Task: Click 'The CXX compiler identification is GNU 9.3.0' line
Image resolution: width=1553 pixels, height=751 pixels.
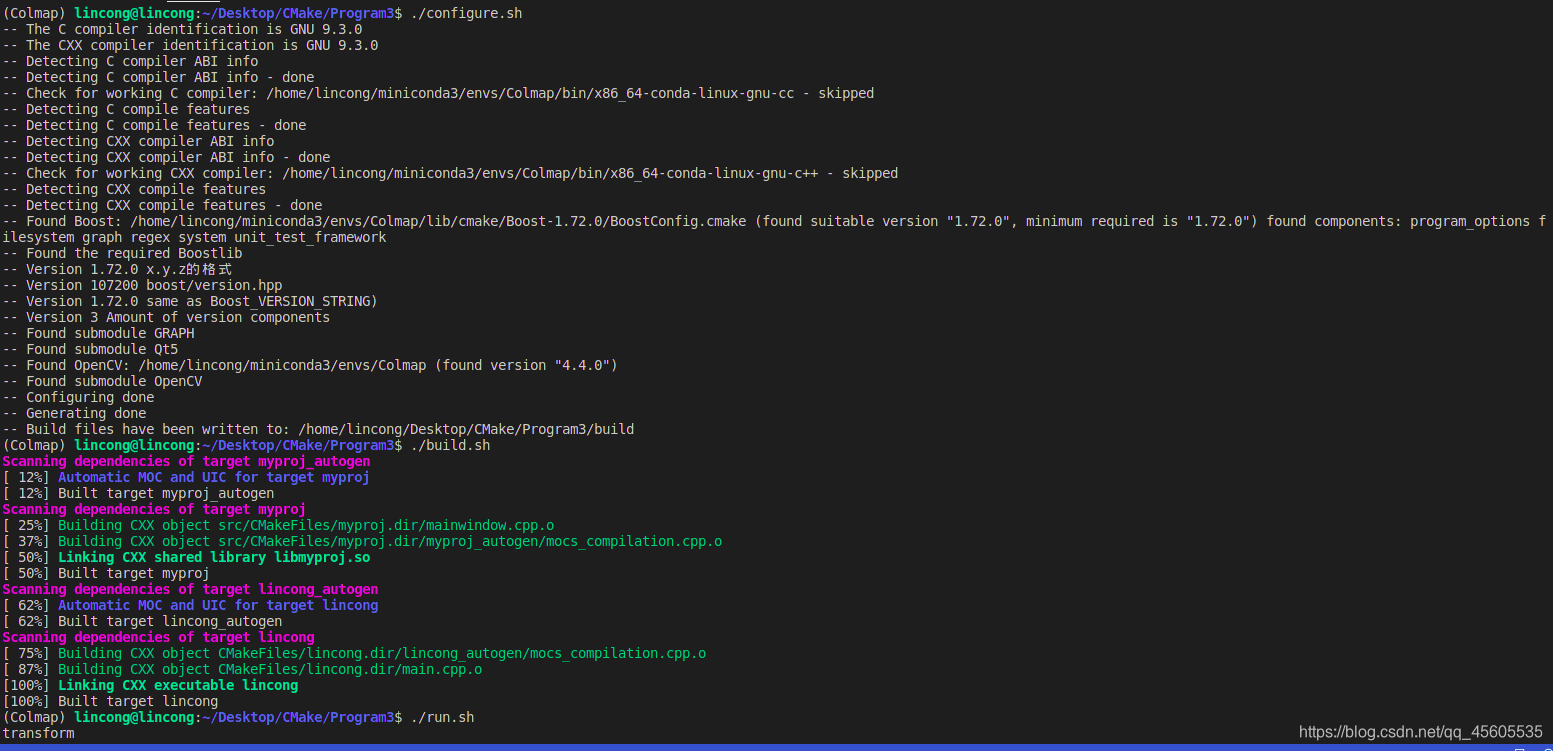Action: coord(190,45)
